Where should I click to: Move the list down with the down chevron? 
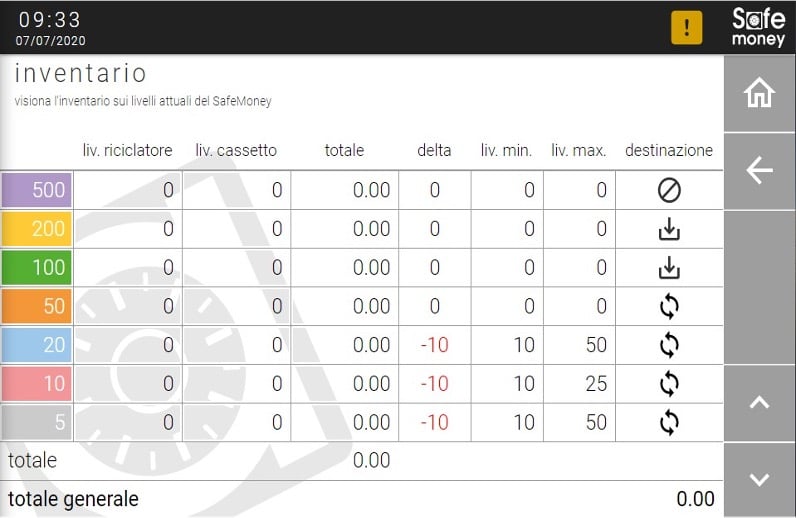759,479
